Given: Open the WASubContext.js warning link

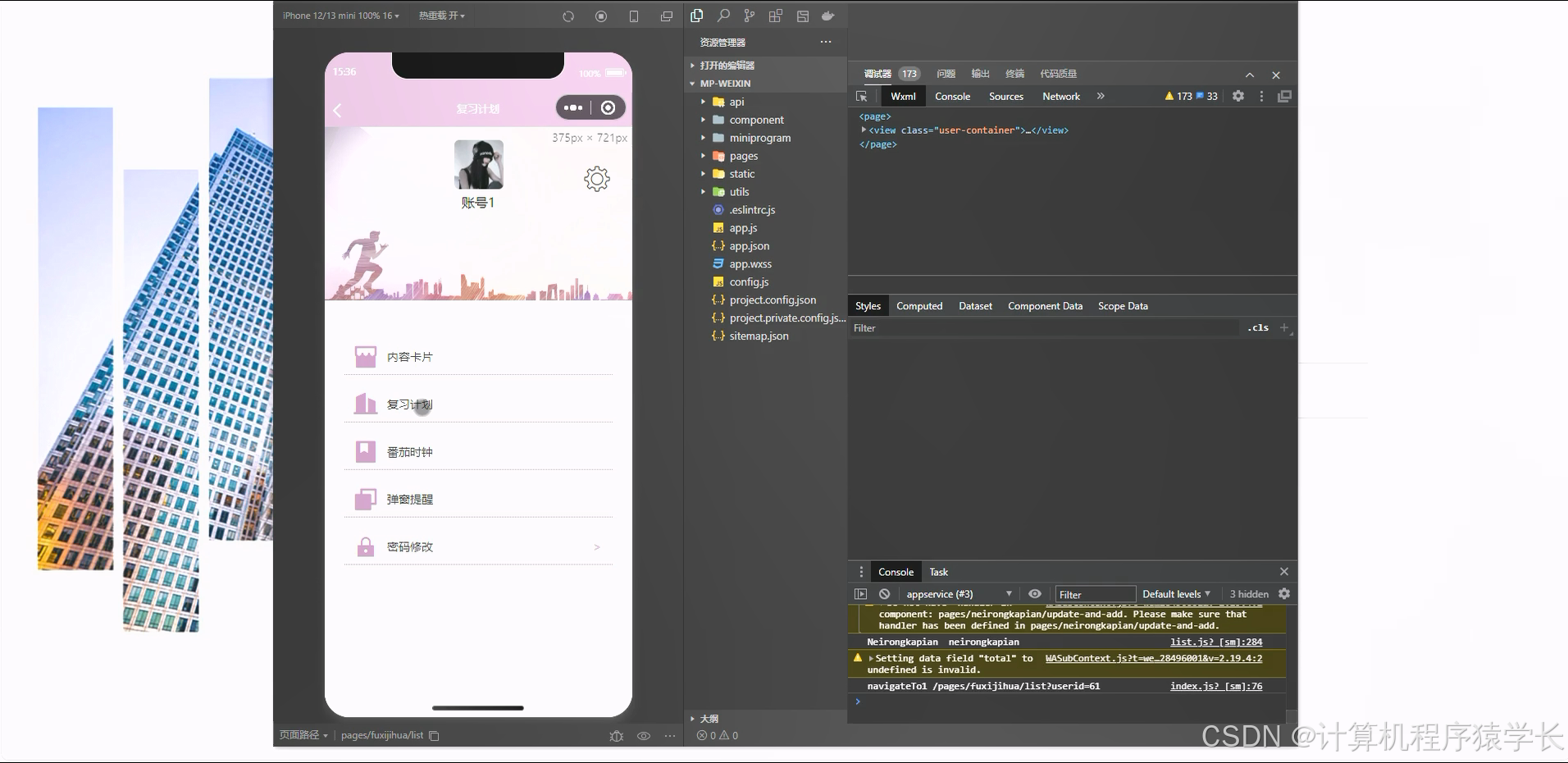Looking at the screenshot, I should pyautogui.click(x=1154, y=658).
